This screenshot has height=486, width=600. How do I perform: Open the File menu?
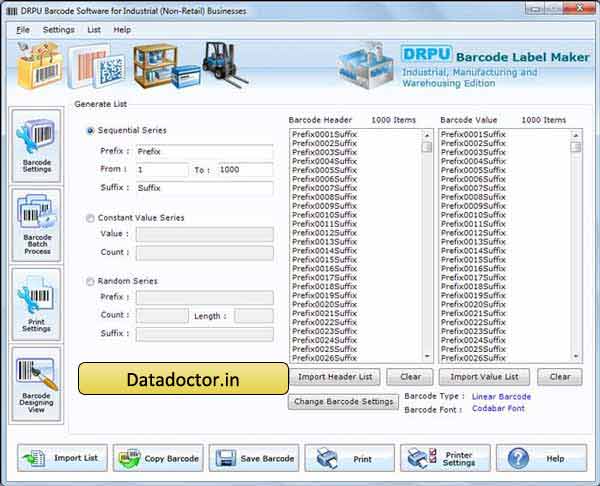click(23, 29)
